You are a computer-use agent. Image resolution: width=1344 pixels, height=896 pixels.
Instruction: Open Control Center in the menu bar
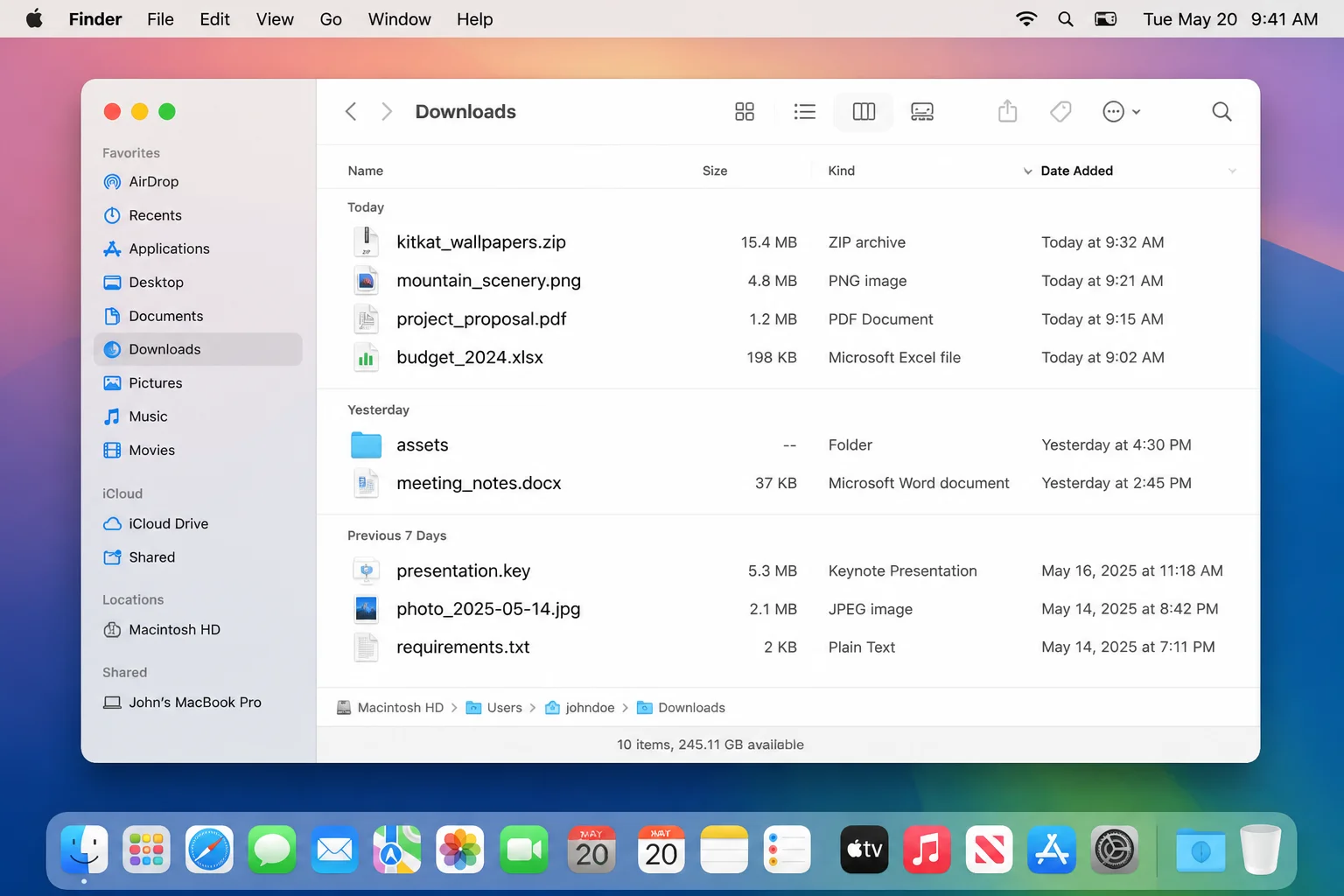tap(1106, 18)
